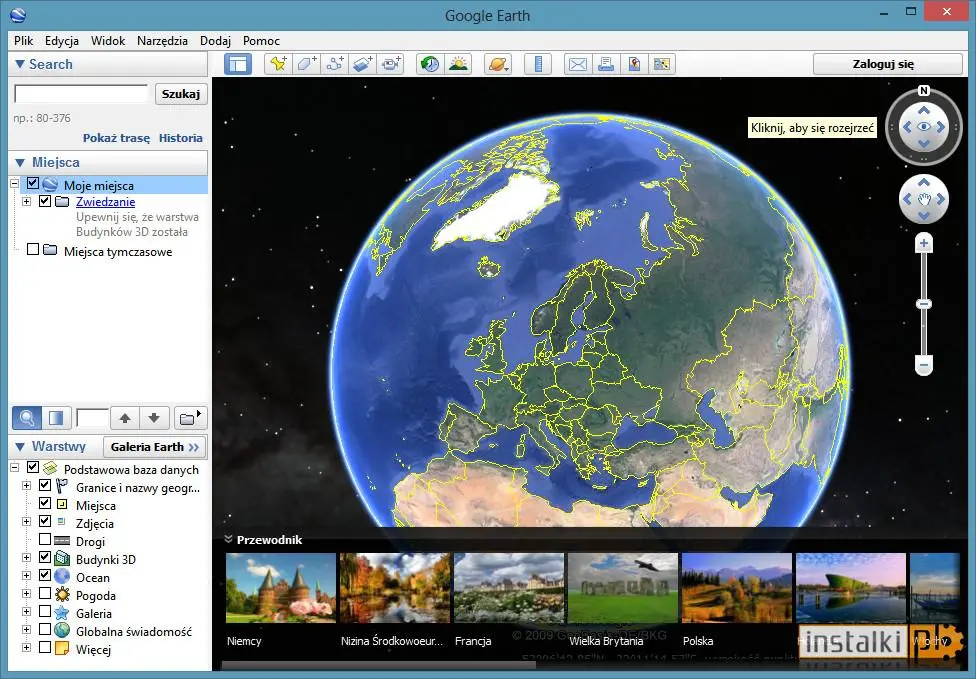976x679 pixels.
Task: Click the hand move joystick control
Action: 924,199
